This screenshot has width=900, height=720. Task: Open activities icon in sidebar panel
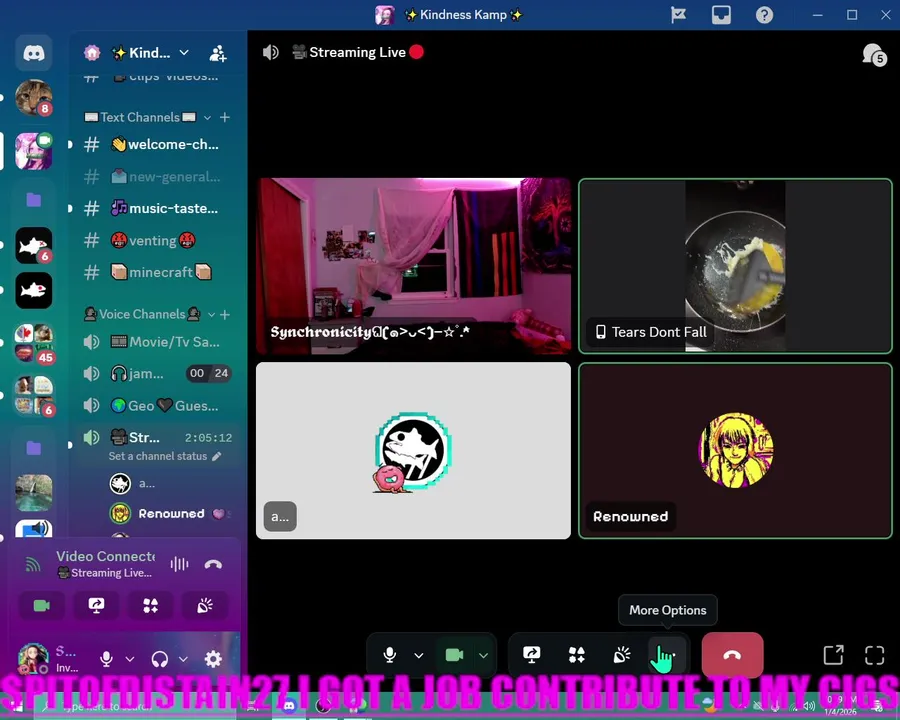tap(150, 606)
